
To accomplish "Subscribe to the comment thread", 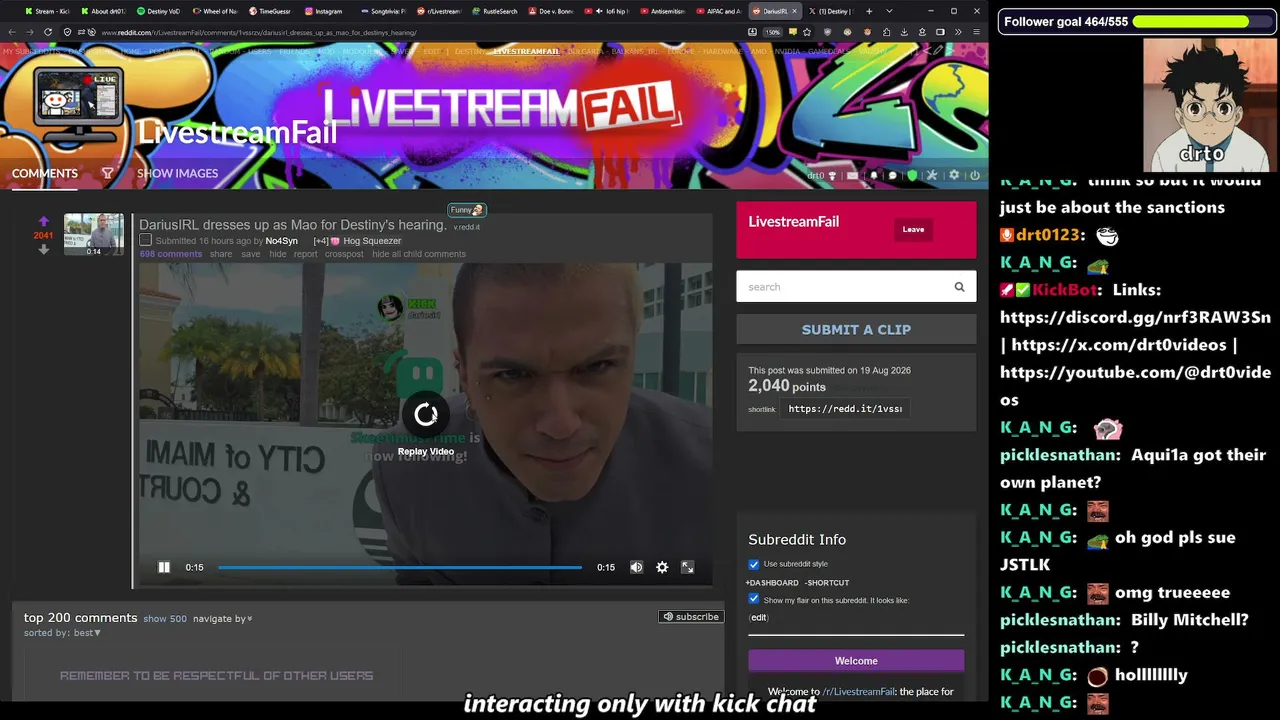I will click(690, 616).
